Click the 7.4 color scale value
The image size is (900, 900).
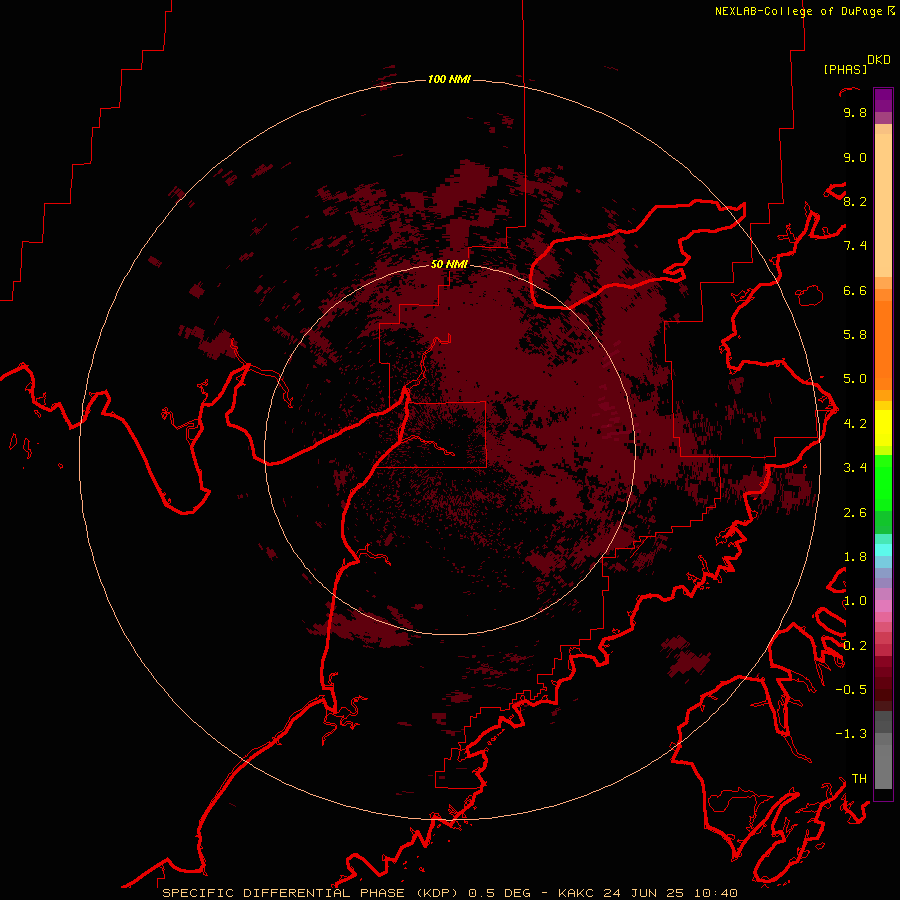855,246
